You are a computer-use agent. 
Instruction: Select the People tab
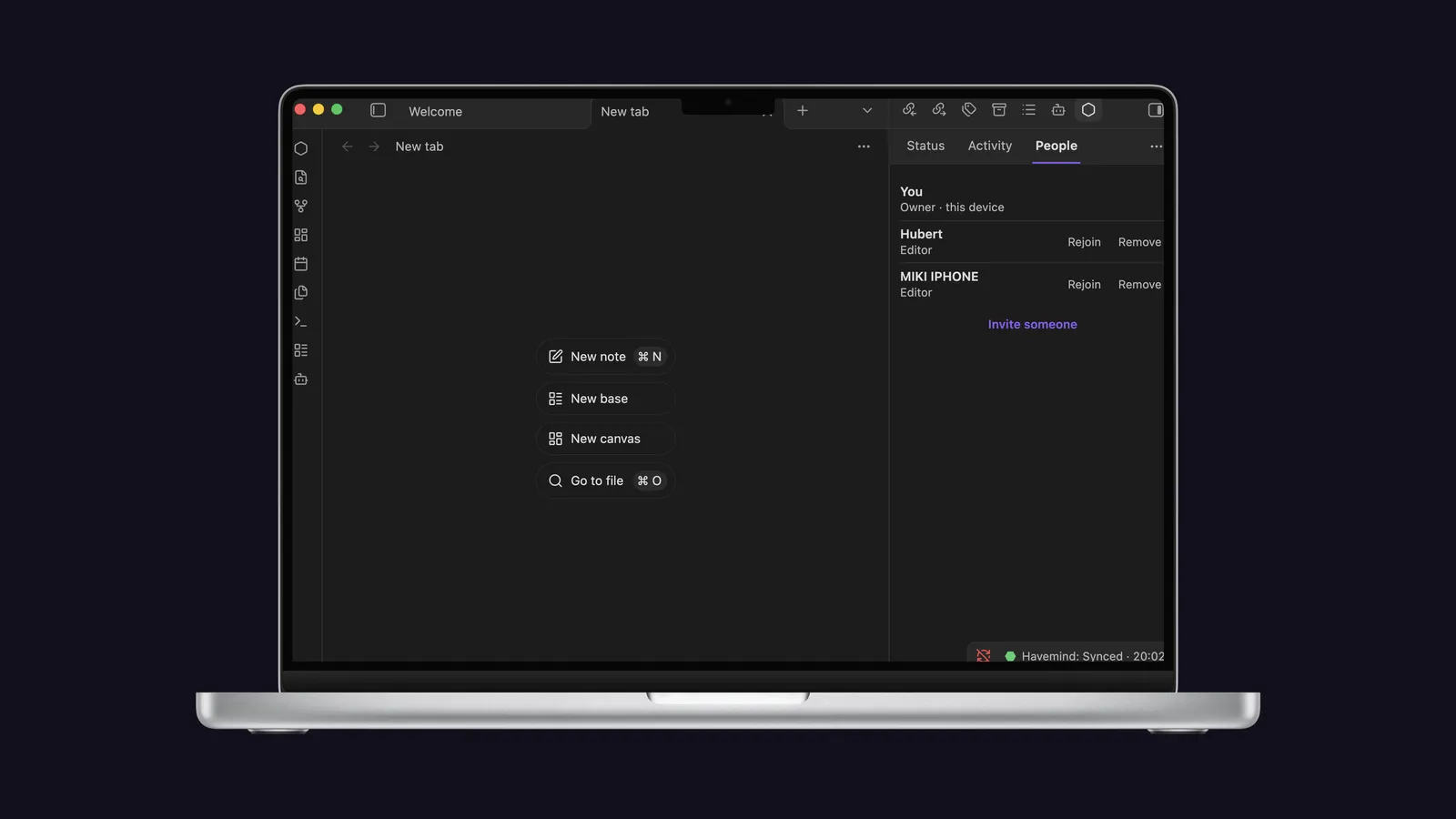[1057, 146]
